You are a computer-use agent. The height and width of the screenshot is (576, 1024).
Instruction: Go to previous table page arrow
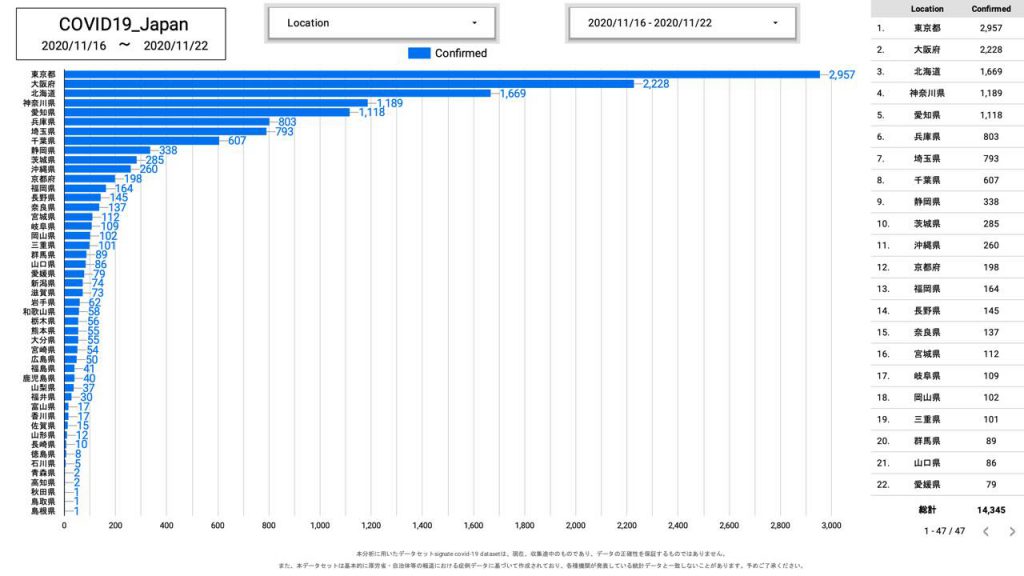pos(985,532)
